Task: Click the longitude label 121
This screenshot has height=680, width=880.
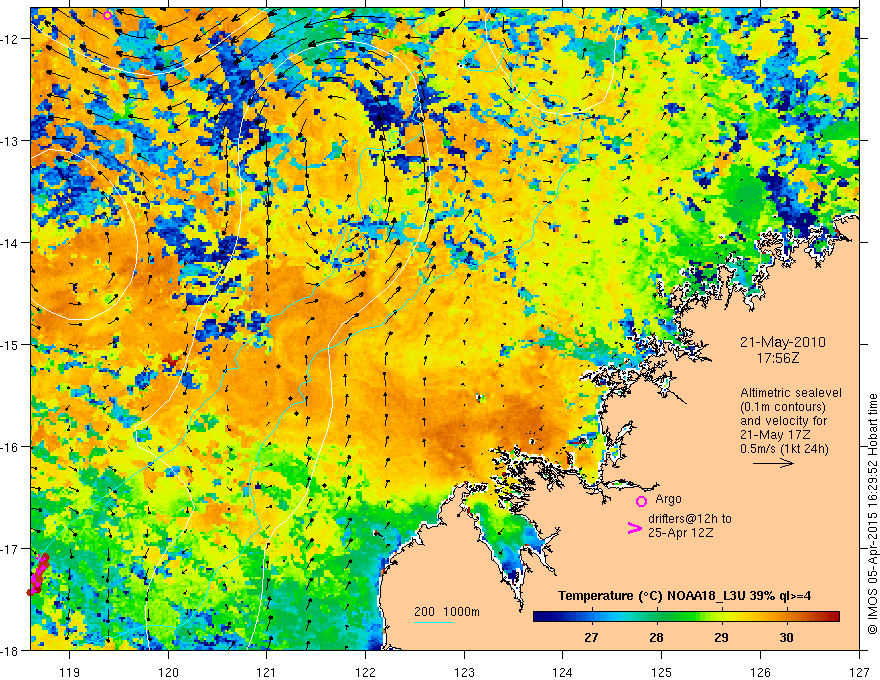Action: point(267,672)
